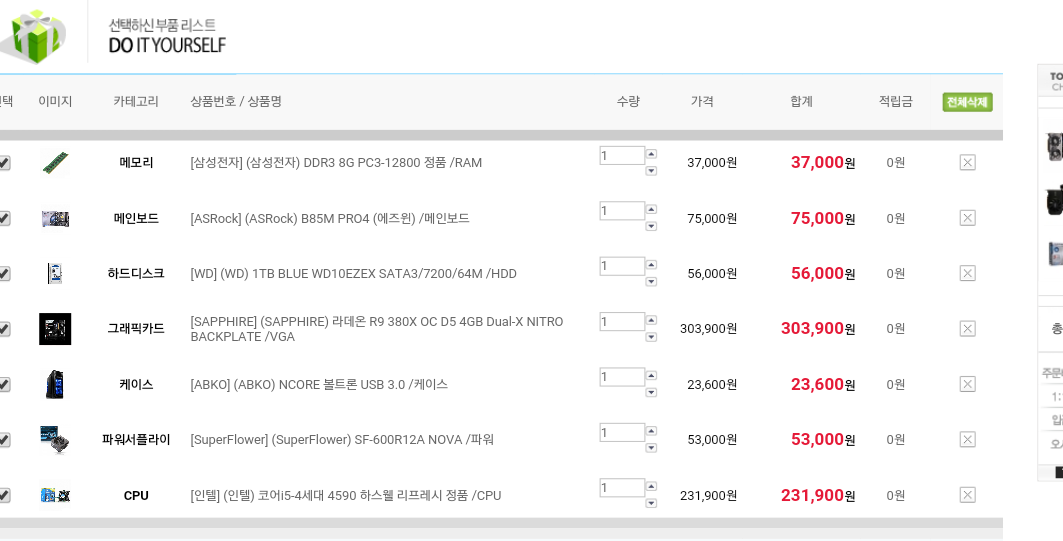Remove the 그래픽카드 row with X icon

(967, 329)
